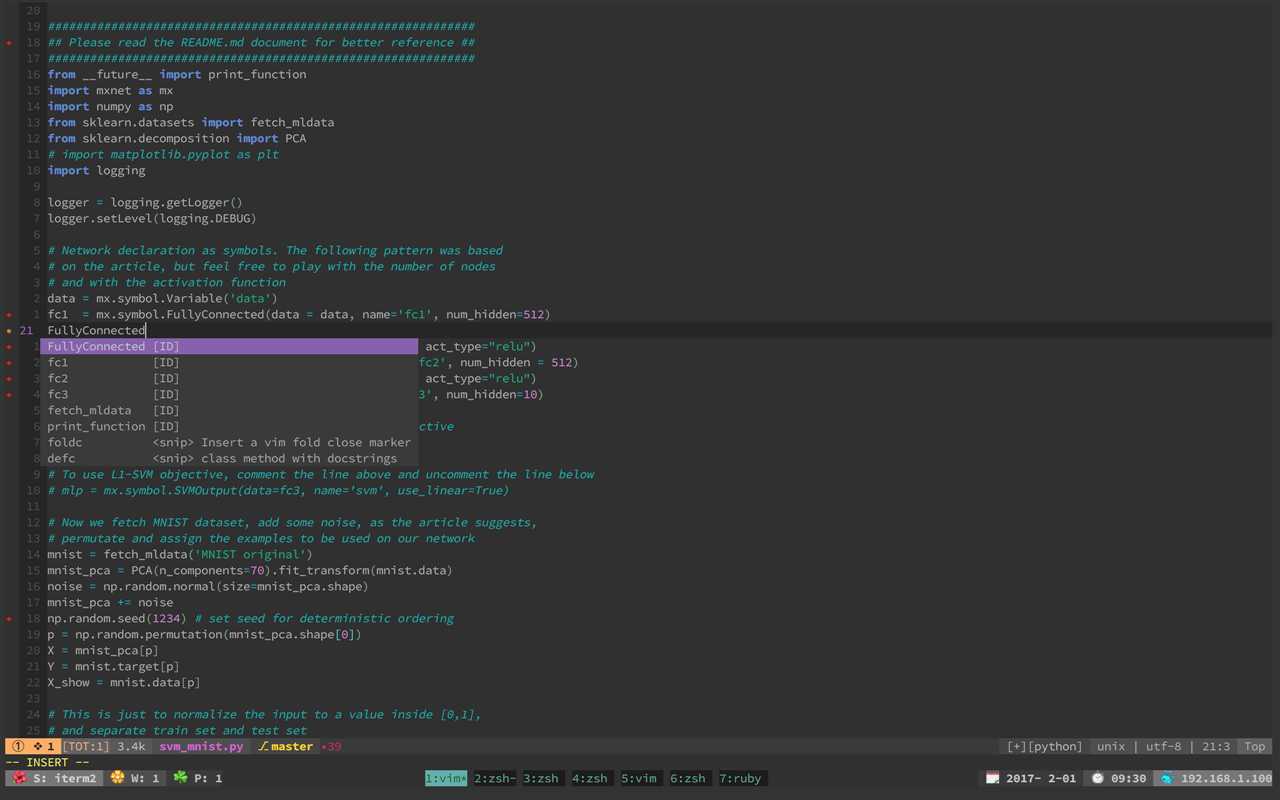Click the logger.setLevel(logging.DEBUG) line
Viewport: 1280px width, 800px height.
tap(152, 218)
